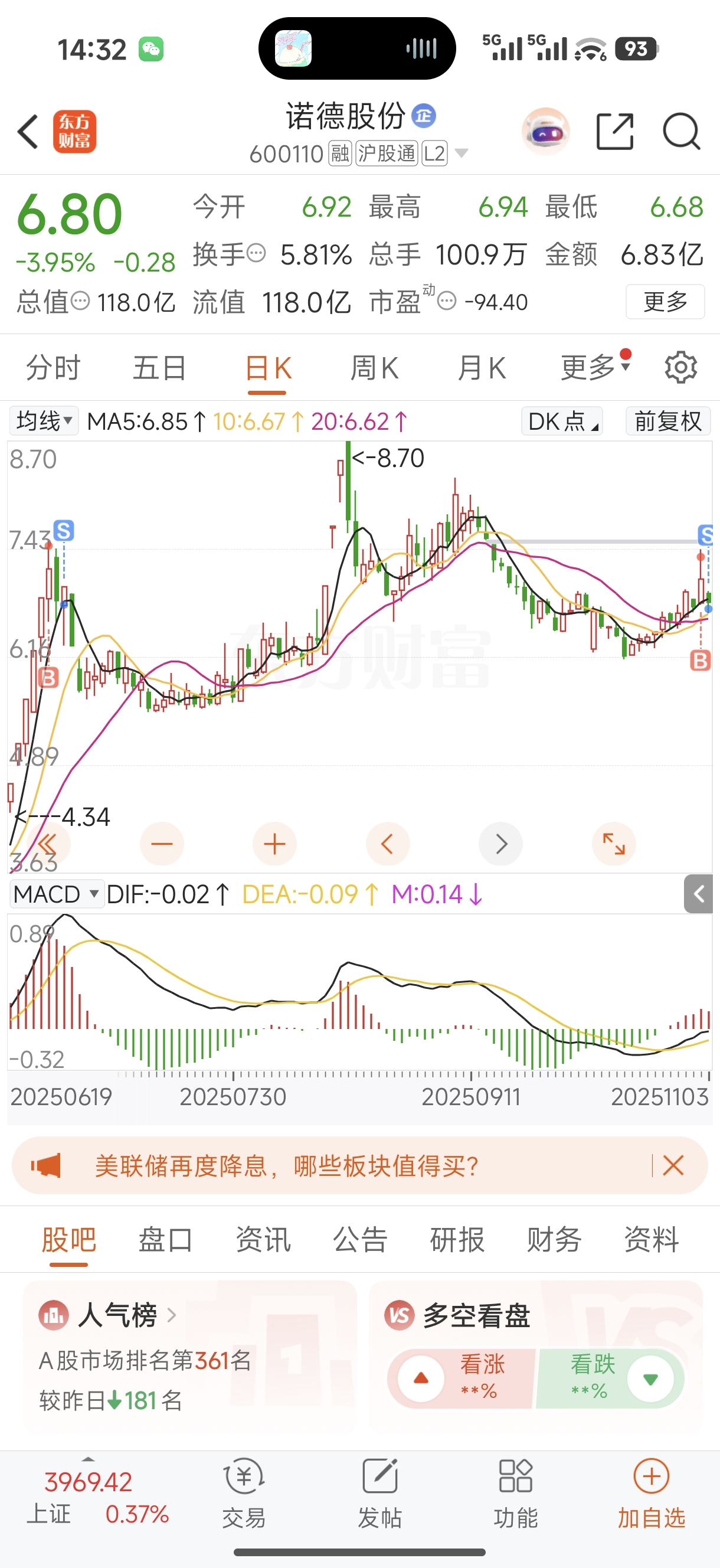Switch to 五日 tab
Screen dimensions: 720x1568
[159, 368]
